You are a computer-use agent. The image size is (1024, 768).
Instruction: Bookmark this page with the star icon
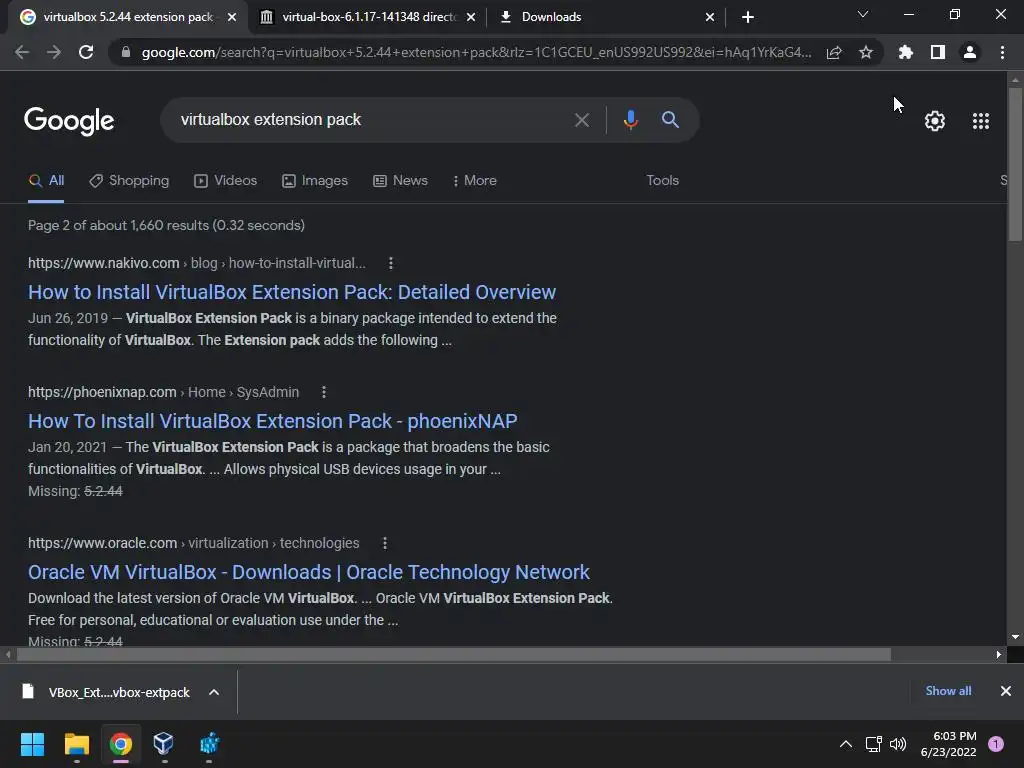click(x=866, y=52)
